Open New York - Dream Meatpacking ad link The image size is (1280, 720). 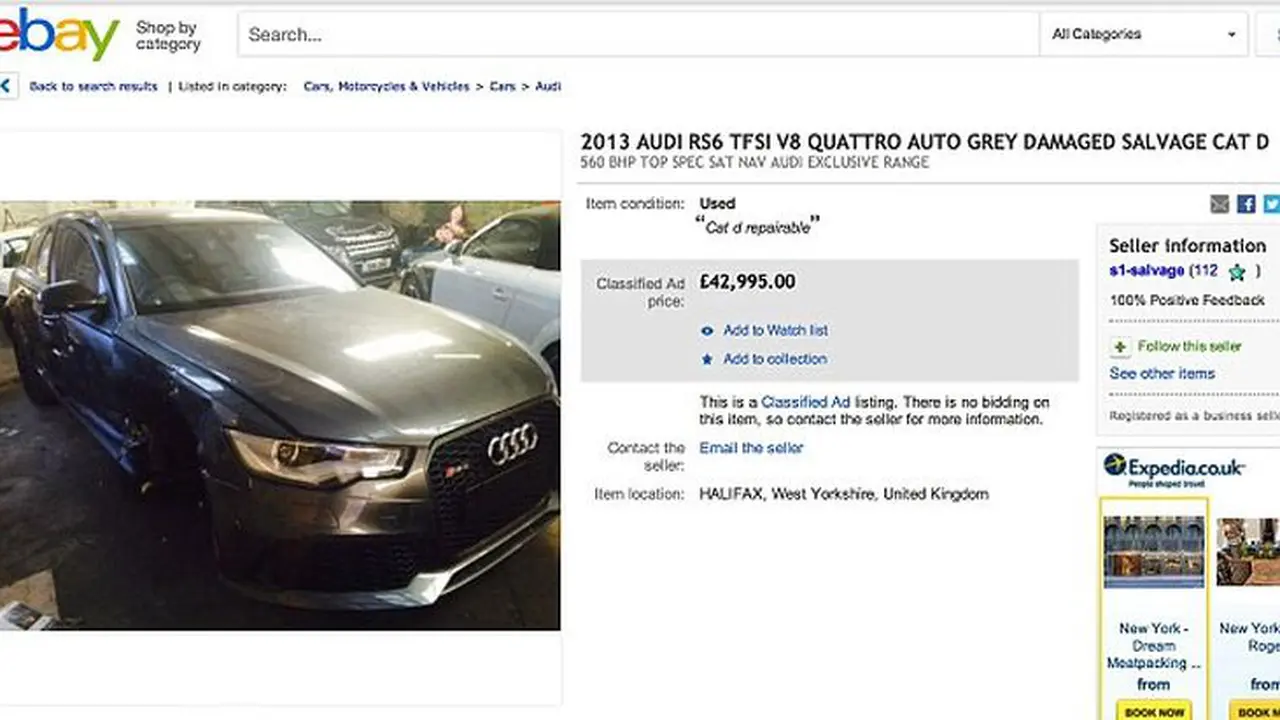tap(1154, 646)
